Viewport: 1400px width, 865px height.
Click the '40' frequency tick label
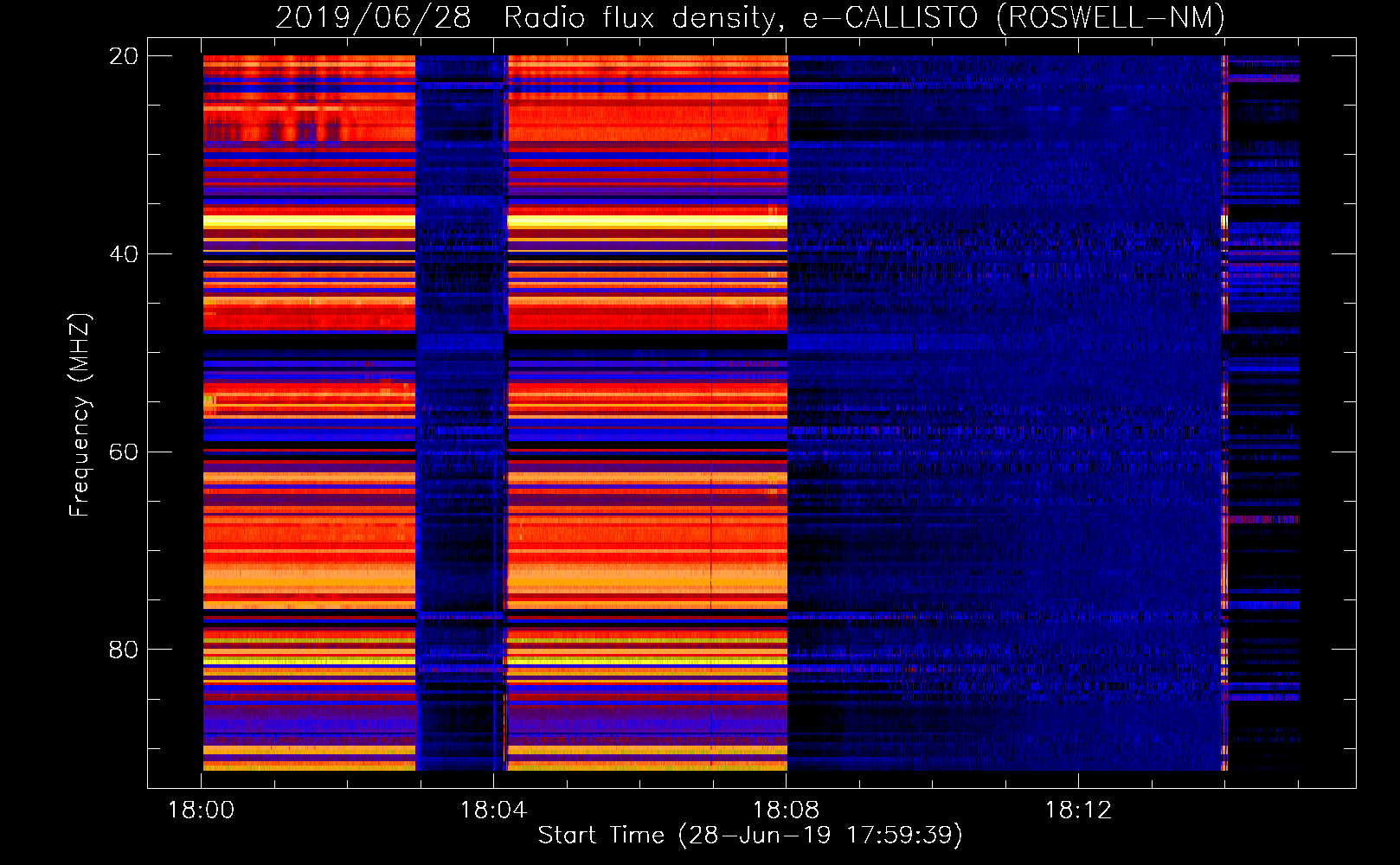123,254
